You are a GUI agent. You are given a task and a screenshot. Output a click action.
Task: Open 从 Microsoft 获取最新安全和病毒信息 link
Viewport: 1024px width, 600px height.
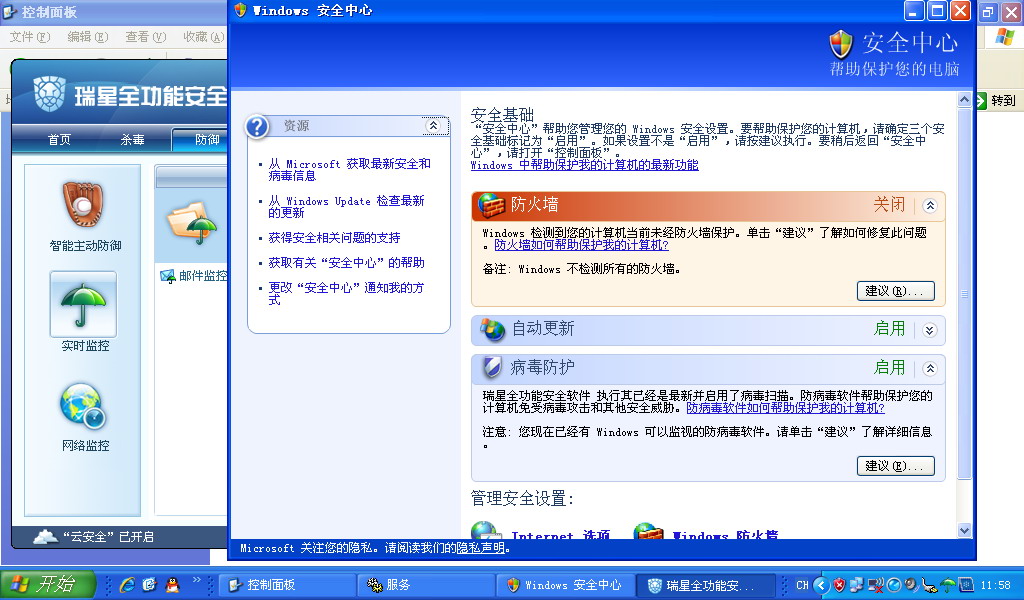(349, 170)
